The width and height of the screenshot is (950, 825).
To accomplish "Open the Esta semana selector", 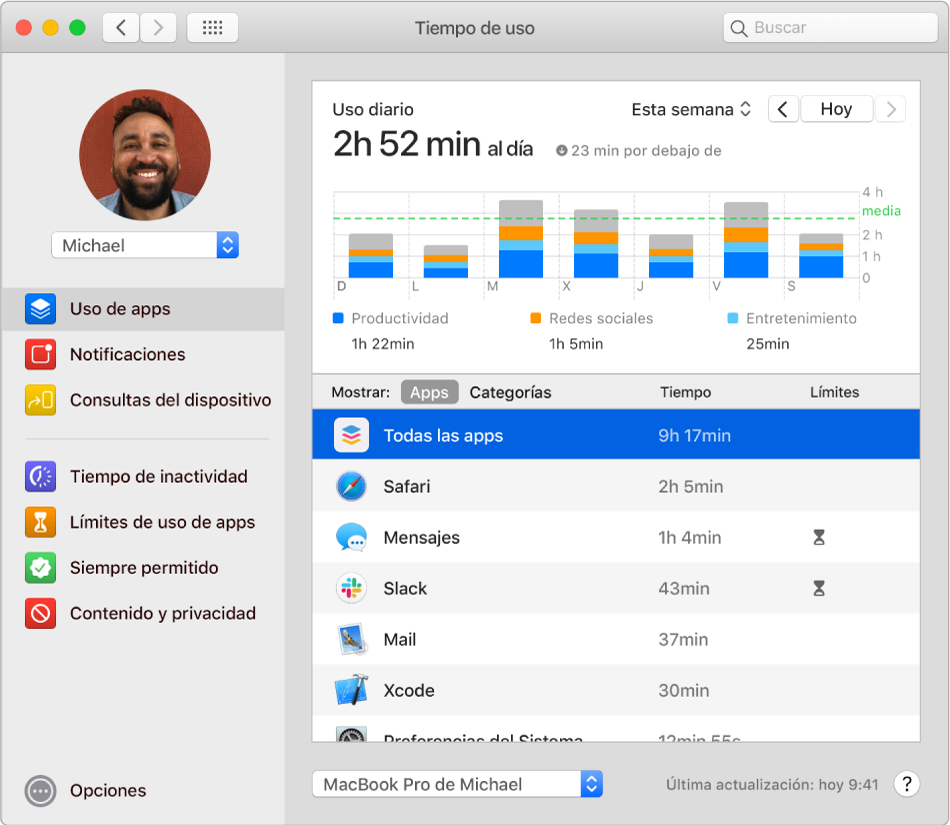I will point(691,109).
